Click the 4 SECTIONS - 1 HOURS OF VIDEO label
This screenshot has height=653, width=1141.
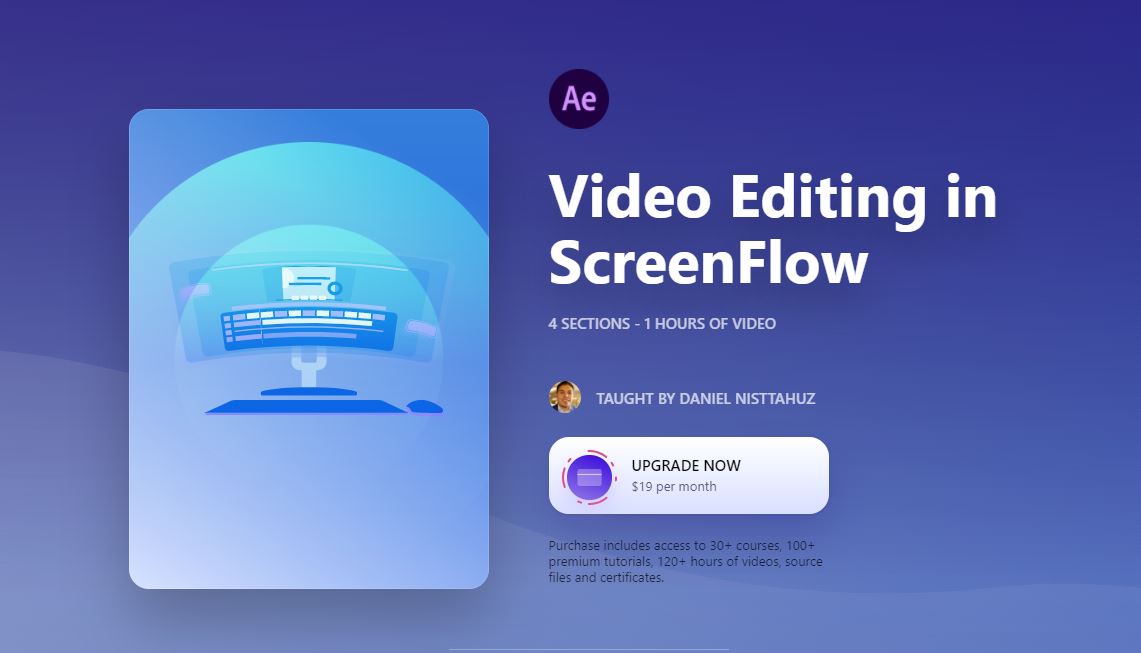(x=661, y=323)
